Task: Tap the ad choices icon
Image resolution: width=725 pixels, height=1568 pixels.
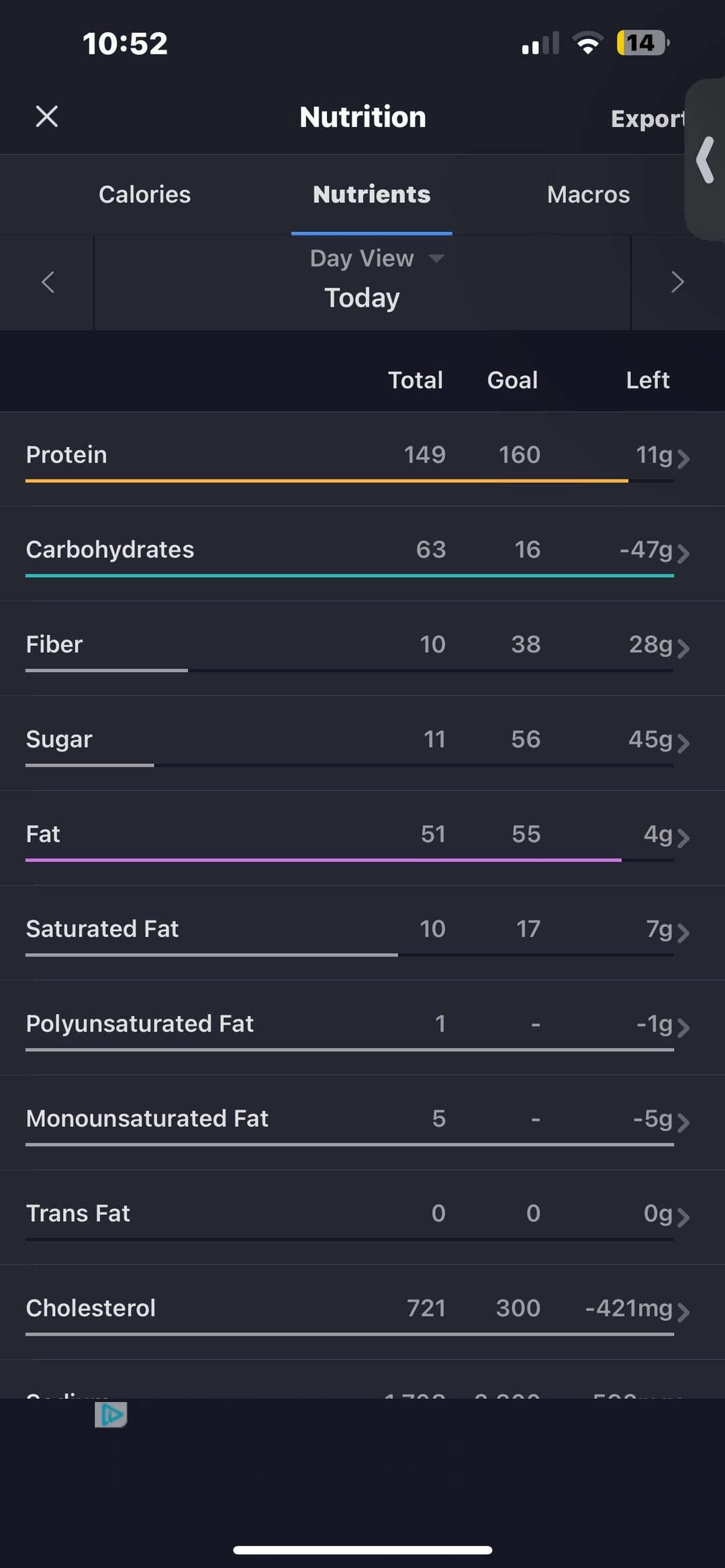Action: pos(111,1414)
